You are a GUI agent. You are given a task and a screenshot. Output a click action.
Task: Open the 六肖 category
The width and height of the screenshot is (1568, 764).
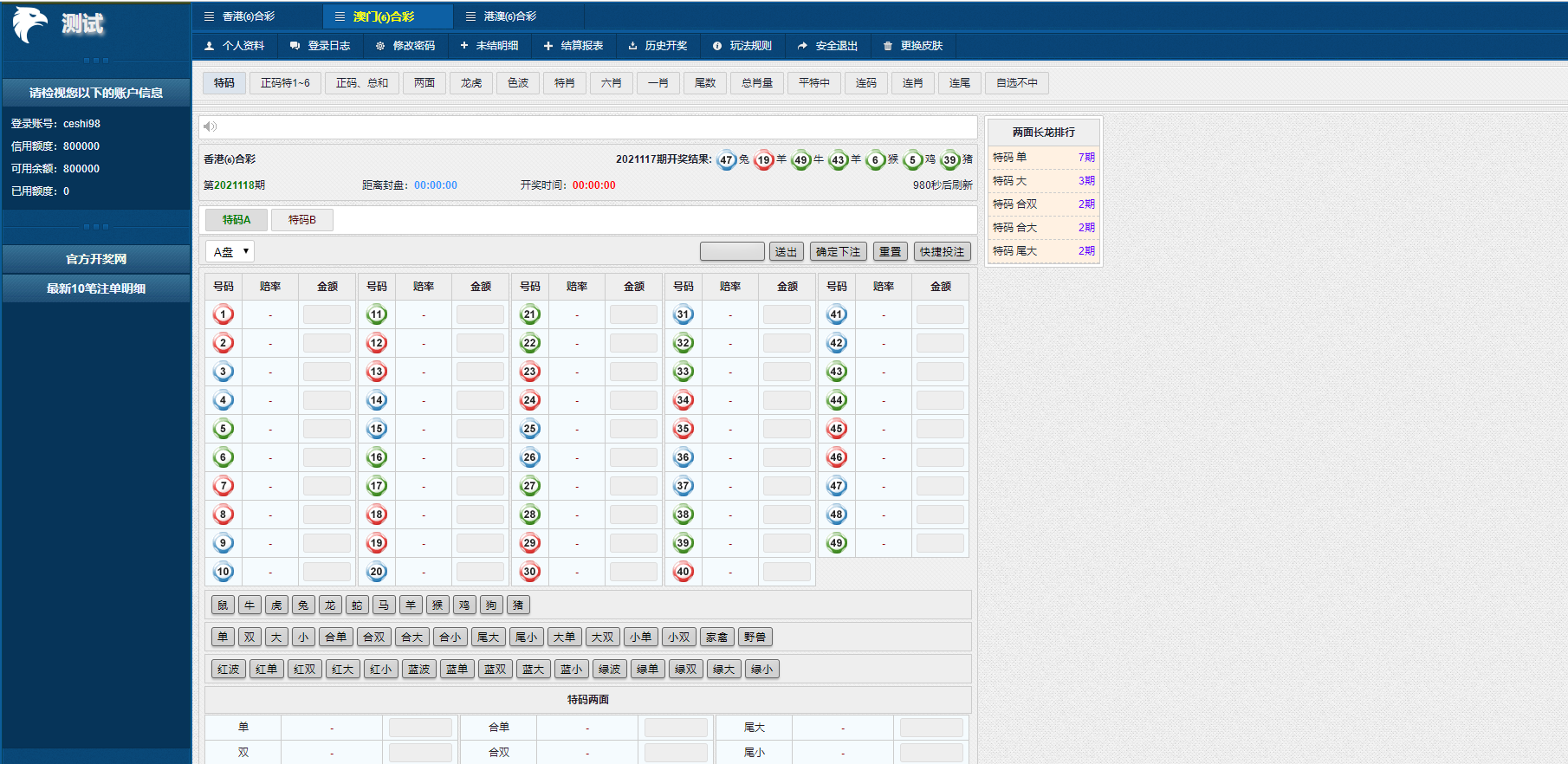point(612,83)
